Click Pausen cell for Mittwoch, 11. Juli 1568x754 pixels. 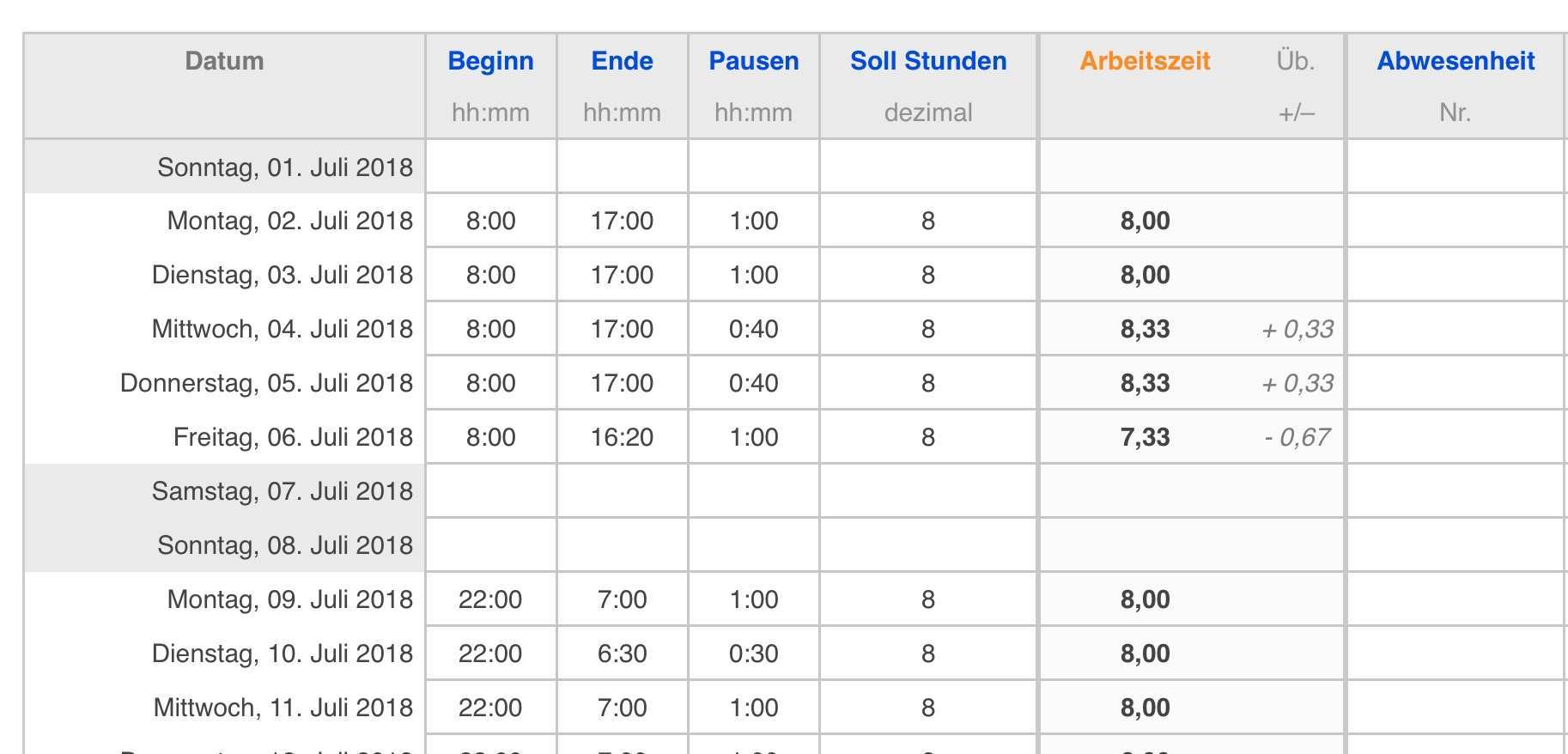[753, 708]
